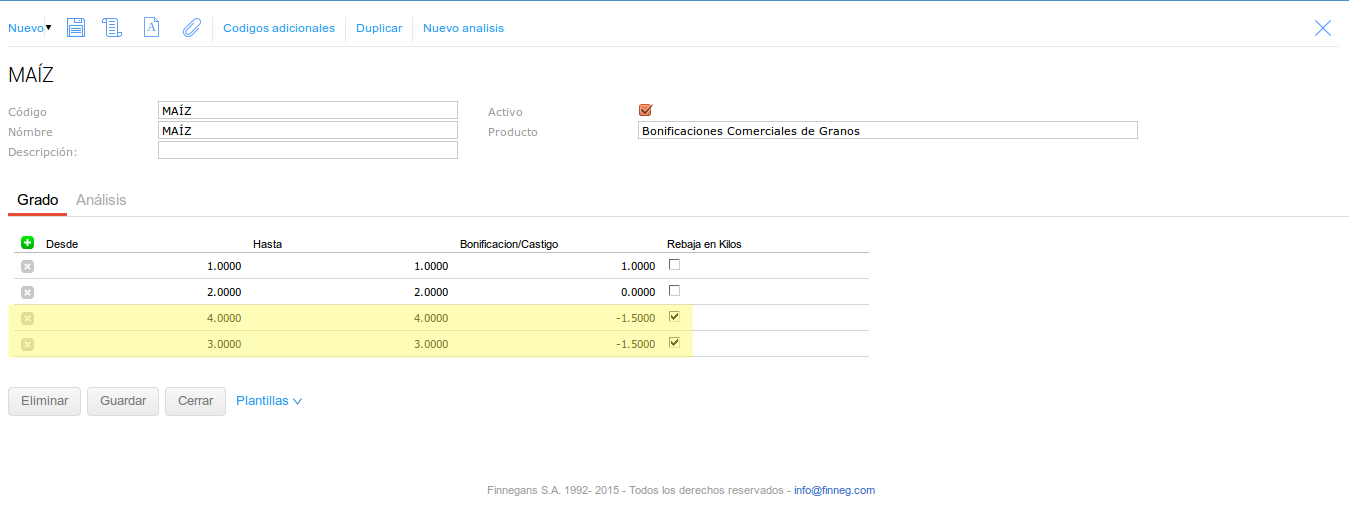Delete the highlighted row with Desde 4.0000

click(x=27, y=318)
